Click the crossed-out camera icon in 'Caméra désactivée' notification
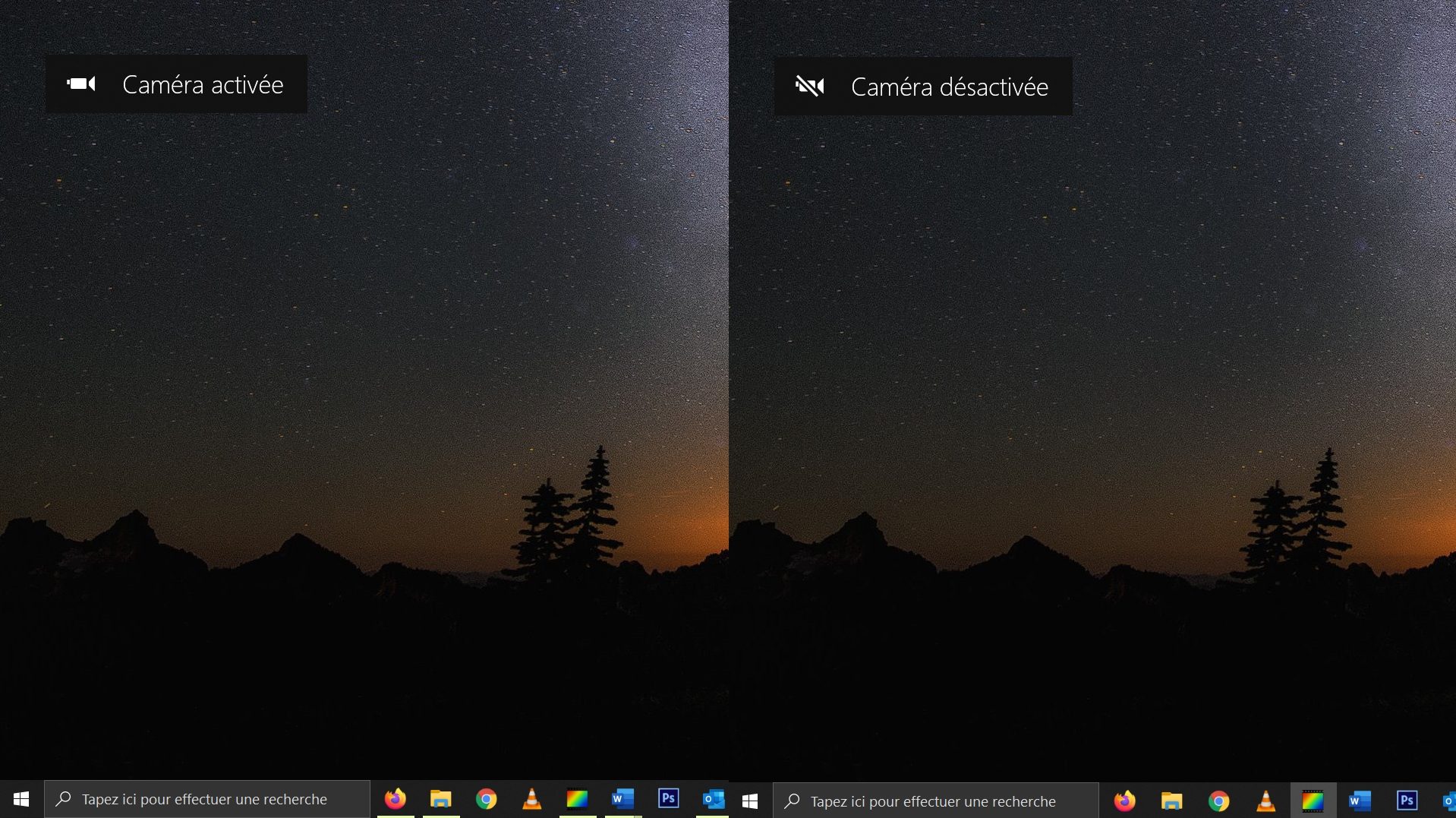This screenshot has height=818, width=1456. point(810,86)
